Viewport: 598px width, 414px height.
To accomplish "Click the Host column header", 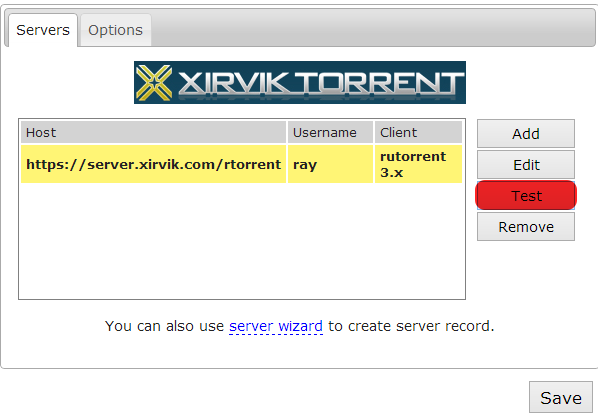I will [153, 132].
